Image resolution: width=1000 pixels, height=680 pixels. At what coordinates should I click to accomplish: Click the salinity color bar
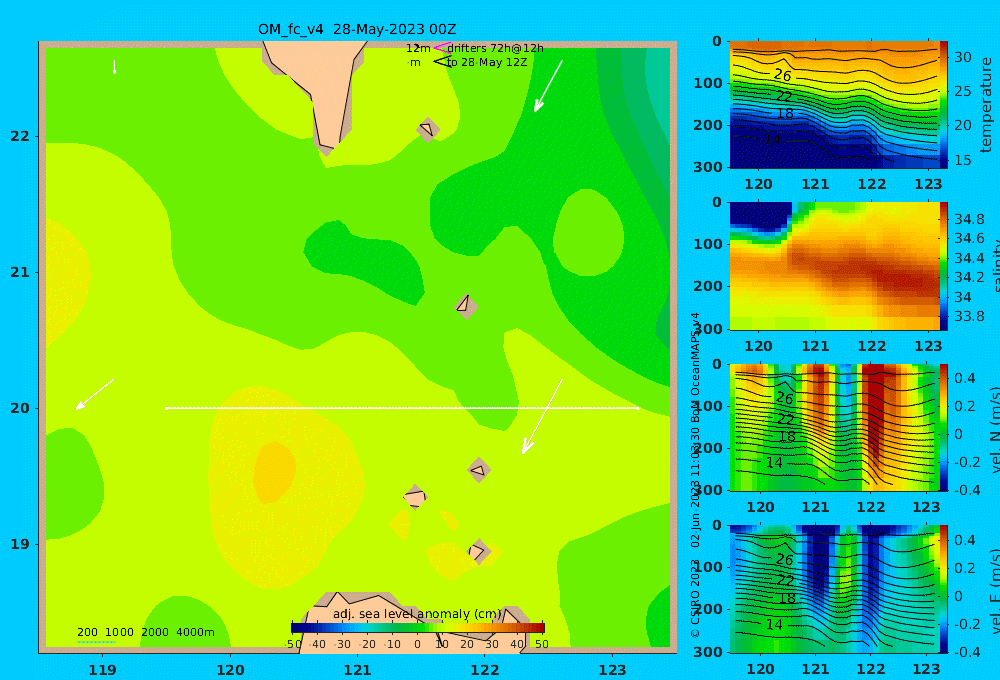coord(944,266)
